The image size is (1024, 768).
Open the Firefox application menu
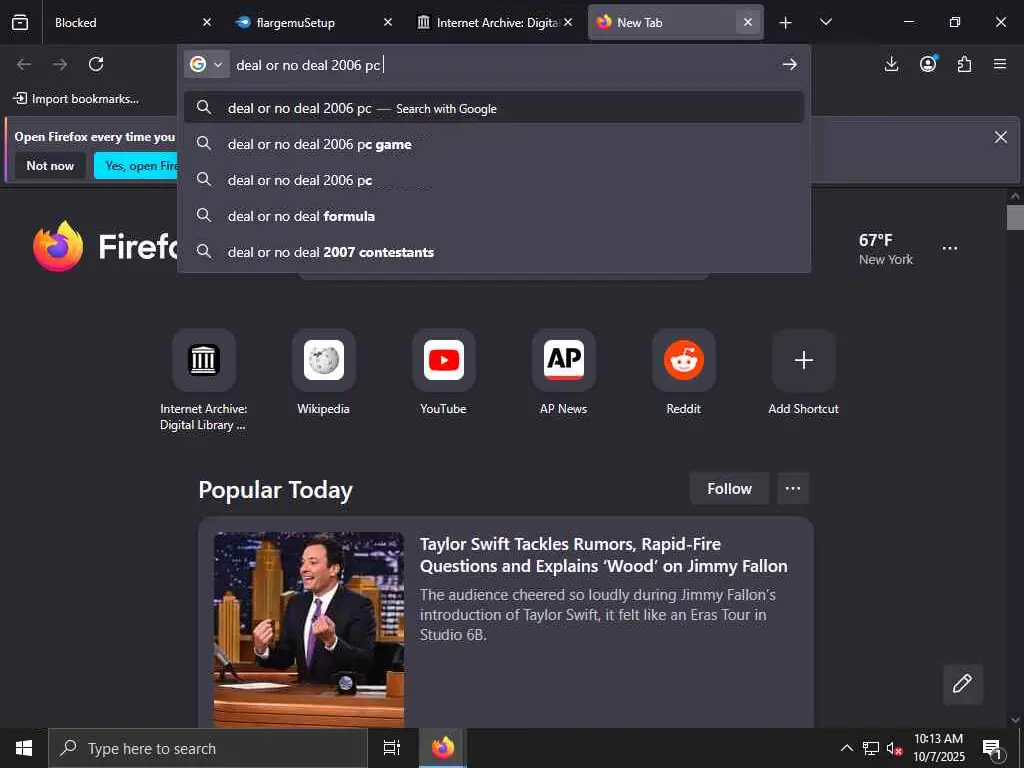1000,64
